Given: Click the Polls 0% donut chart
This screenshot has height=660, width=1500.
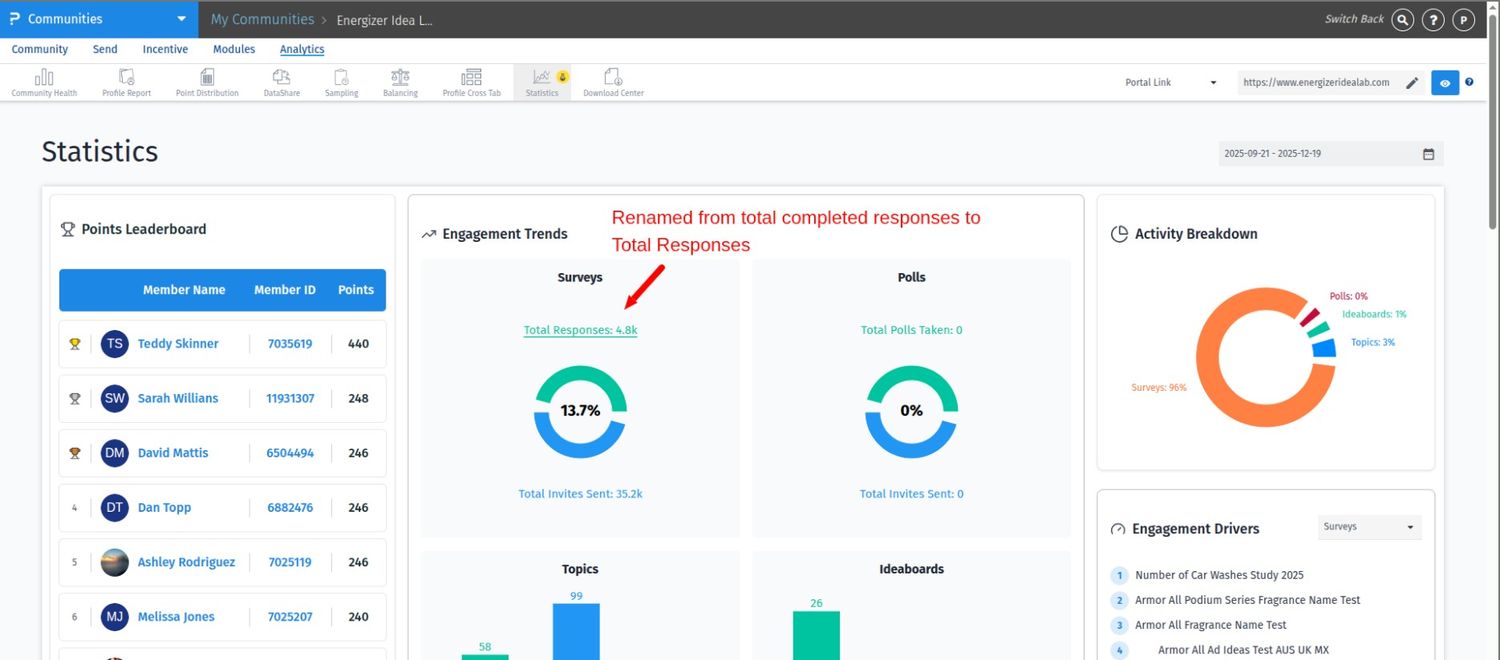Looking at the screenshot, I should click(x=911, y=411).
